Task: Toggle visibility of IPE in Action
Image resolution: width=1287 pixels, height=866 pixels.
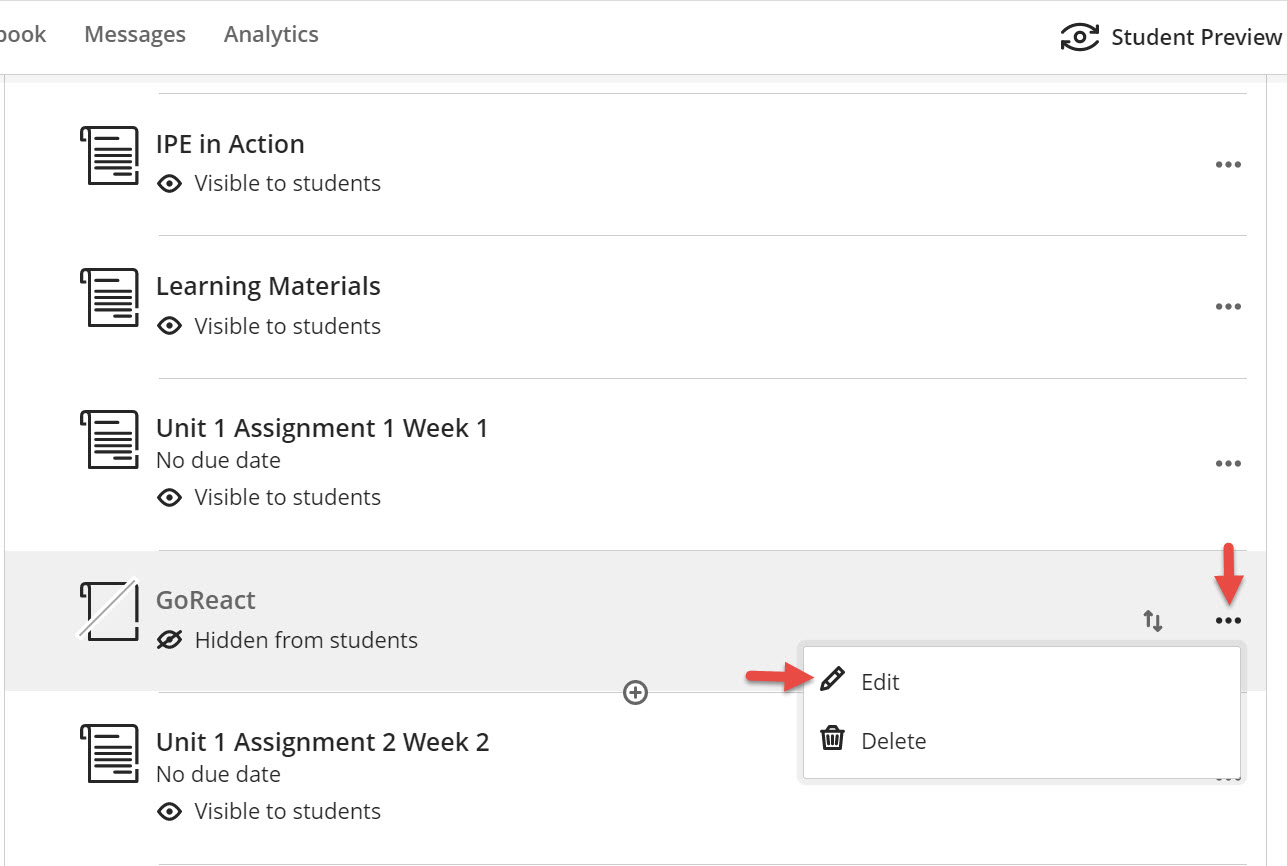Action: point(268,184)
